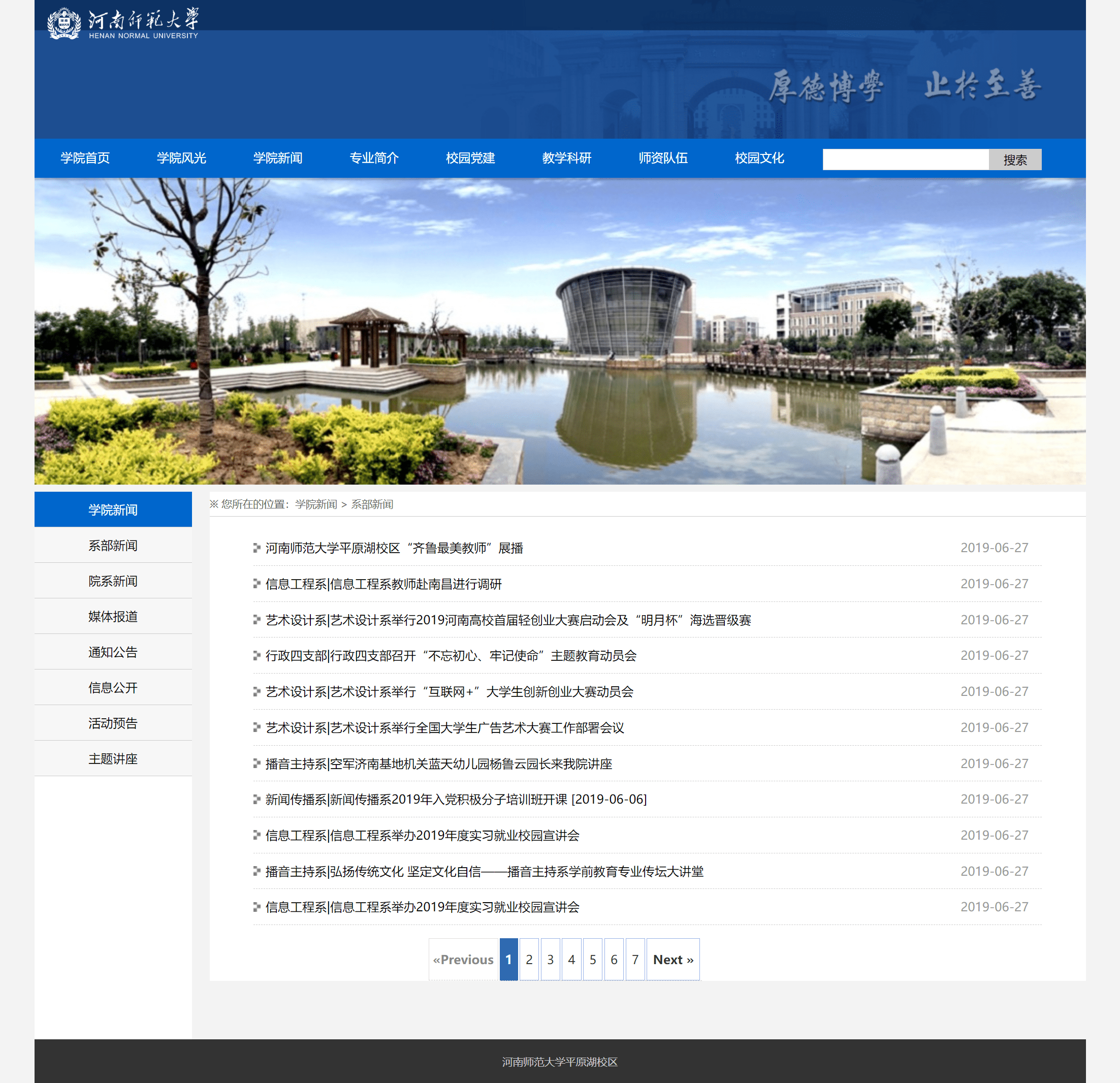
Task: Go to page 3 using pagination
Action: click(x=550, y=959)
